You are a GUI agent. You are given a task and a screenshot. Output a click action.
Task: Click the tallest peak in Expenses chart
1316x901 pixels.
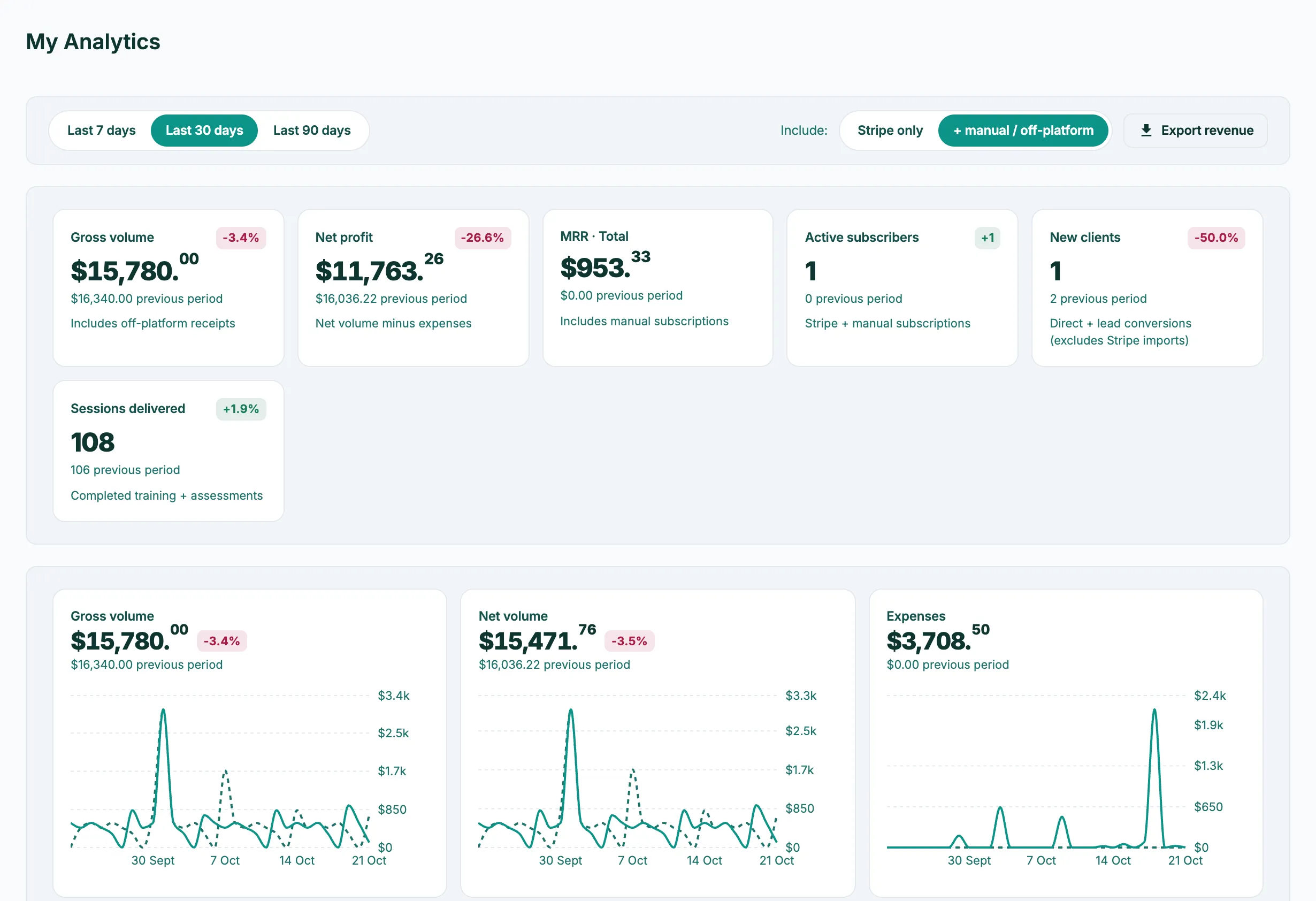click(1154, 710)
